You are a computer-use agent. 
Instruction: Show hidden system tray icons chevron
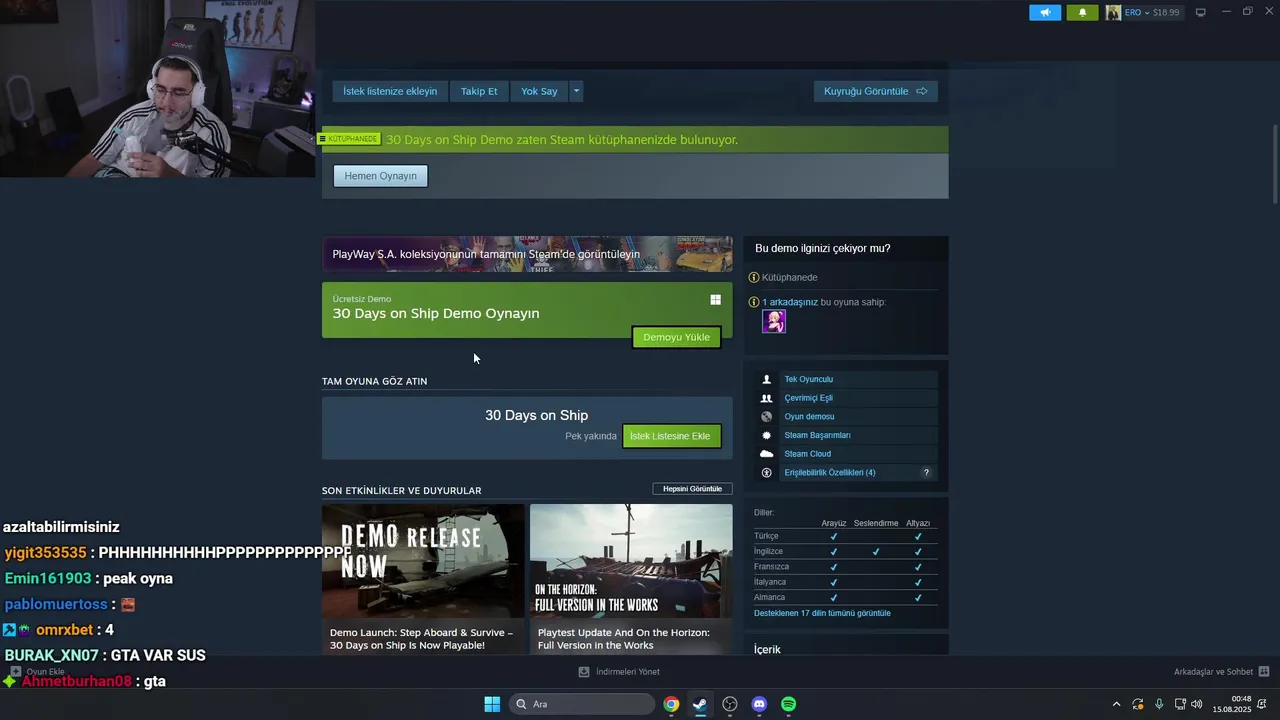tap(1116, 704)
